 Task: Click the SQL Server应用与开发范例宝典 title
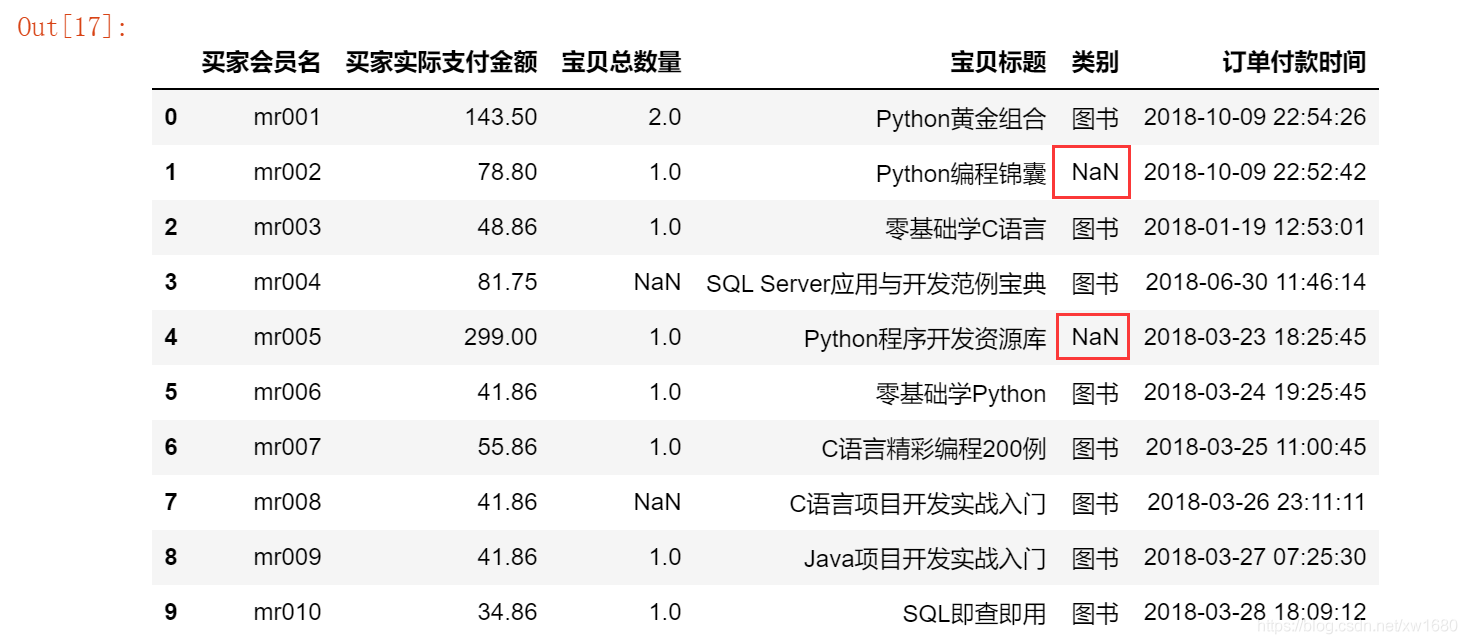(x=876, y=283)
